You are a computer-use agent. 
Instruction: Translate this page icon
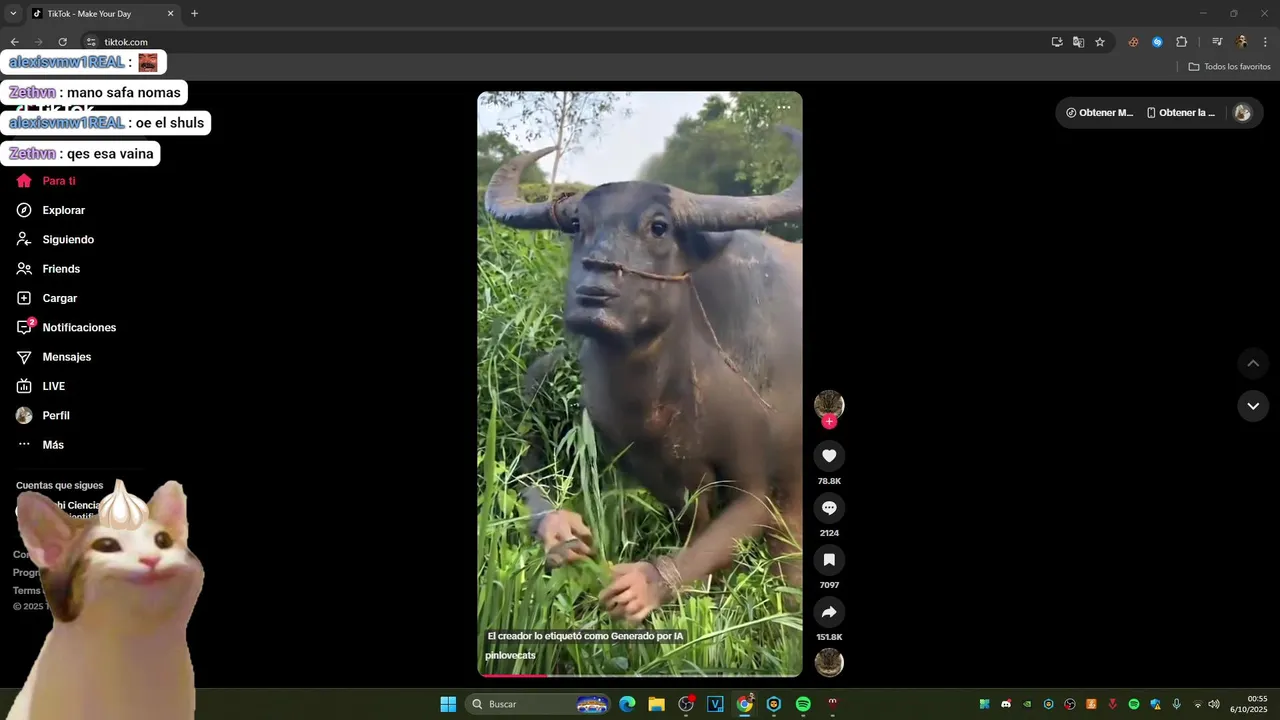pyautogui.click(x=1078, y=42)
